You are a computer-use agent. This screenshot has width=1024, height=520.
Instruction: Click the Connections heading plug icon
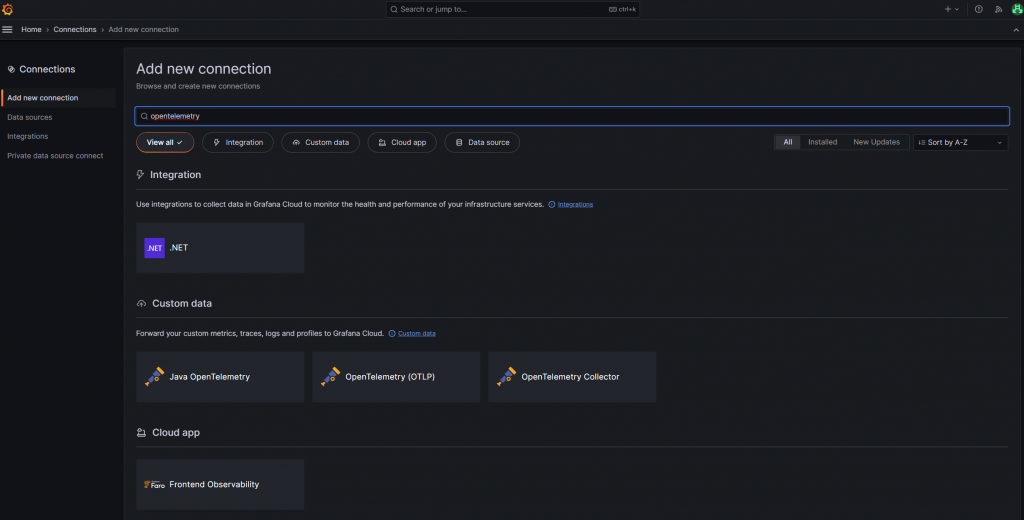tap(11, 69)
